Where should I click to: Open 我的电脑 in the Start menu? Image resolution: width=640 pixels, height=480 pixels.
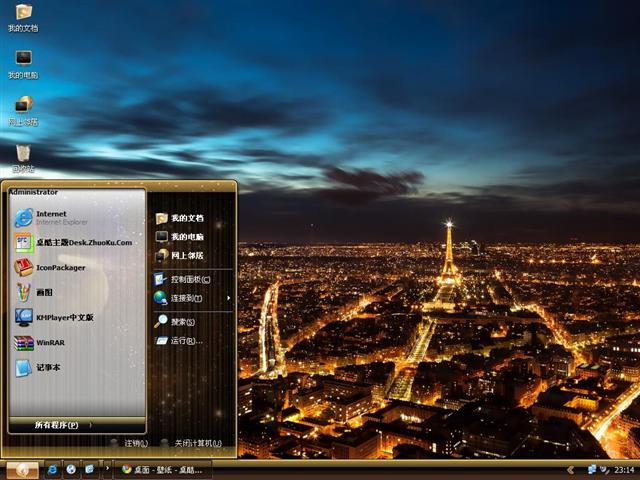point(186,237)
